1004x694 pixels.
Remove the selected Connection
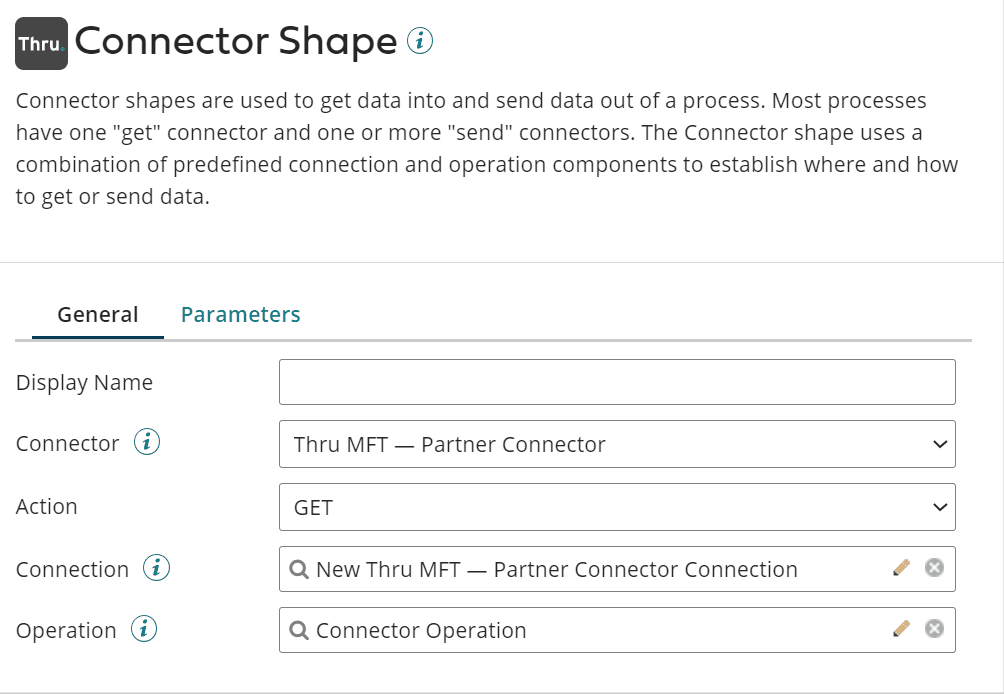(934, 568)
